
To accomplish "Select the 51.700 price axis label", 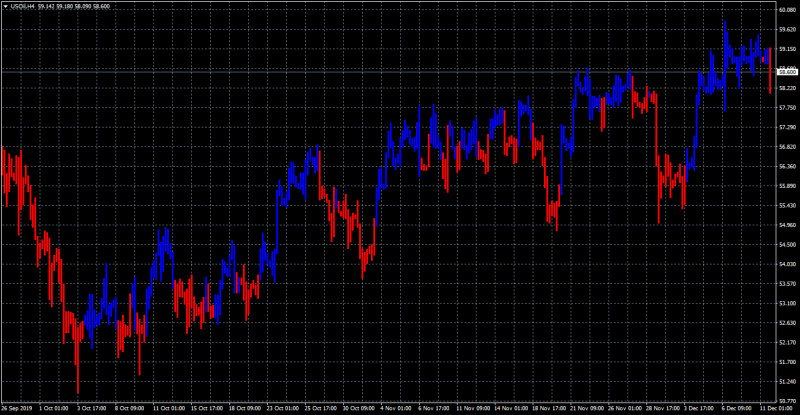I will tap(787, 362).
